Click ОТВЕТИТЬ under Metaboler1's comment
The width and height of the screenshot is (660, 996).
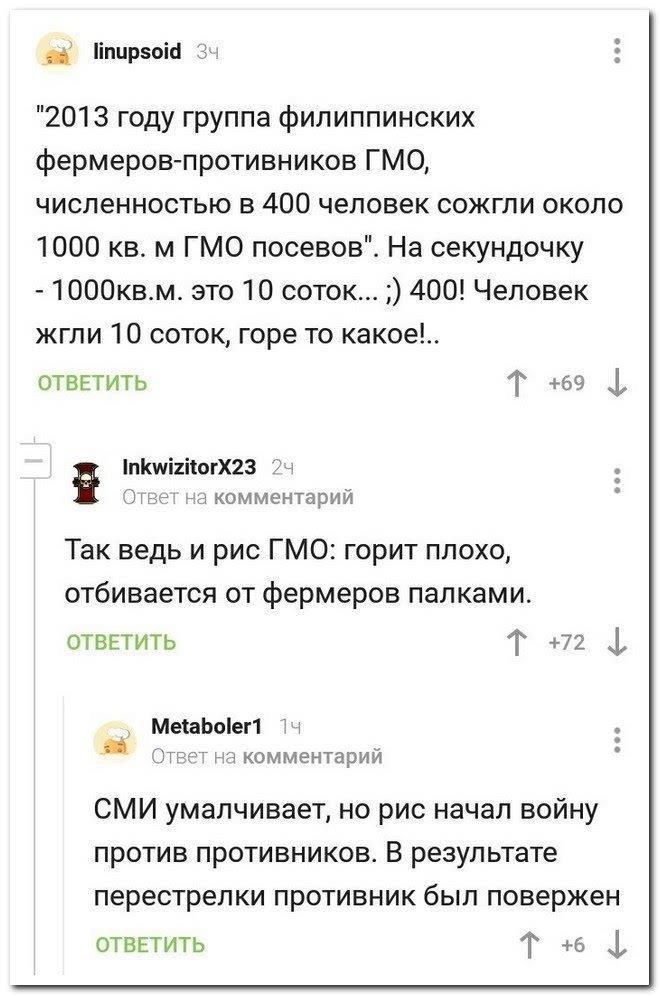(150, 943)
